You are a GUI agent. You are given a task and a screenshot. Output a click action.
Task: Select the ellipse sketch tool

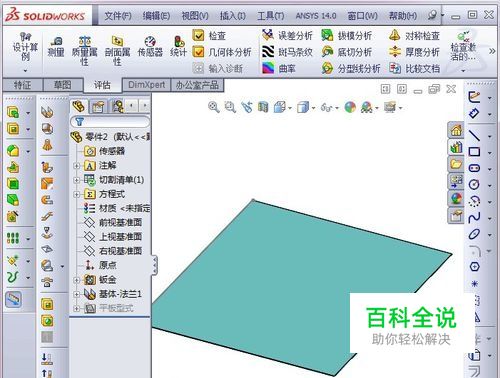coord(474,234)
